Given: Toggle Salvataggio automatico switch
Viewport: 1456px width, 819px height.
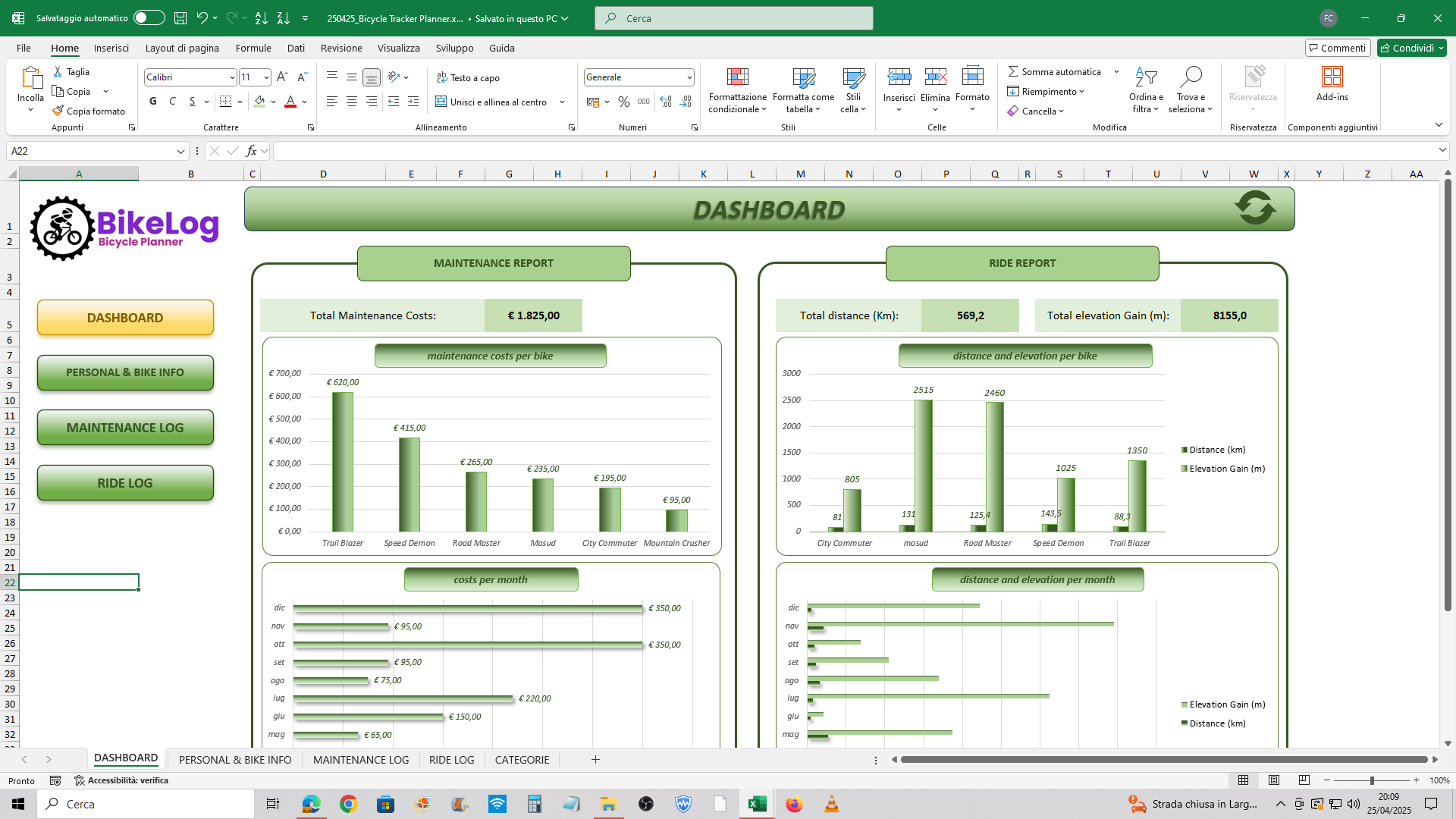Looking at the screenshot, I should [x=149, y=18].
